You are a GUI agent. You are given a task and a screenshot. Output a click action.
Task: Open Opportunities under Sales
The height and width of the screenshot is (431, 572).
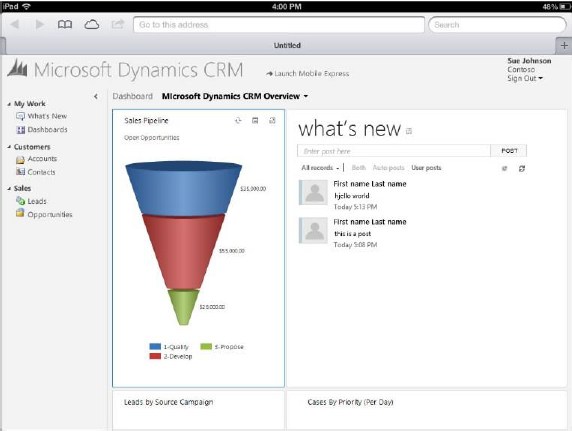pos(50,215)
